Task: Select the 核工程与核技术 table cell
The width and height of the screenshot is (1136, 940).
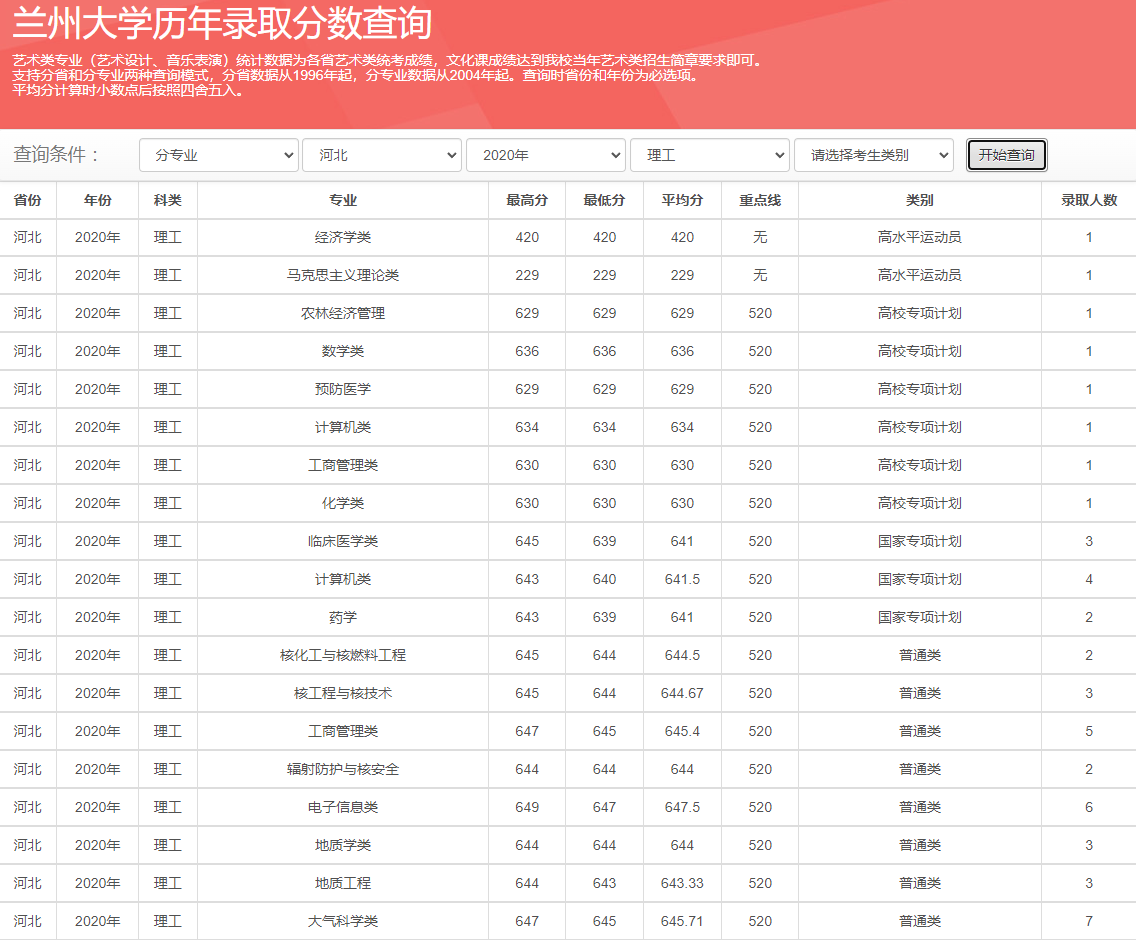Action: point(342,693)
